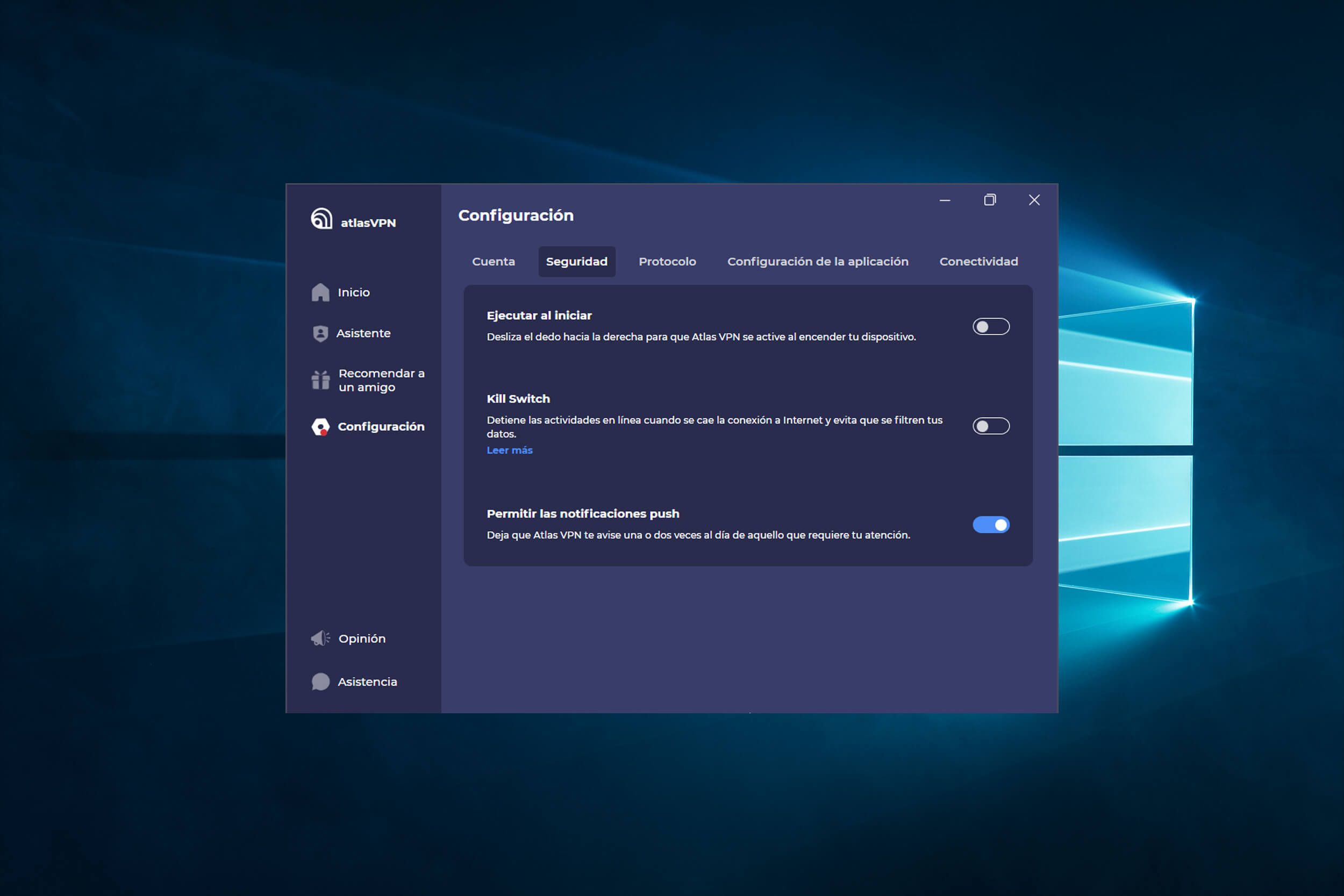Click the atlasVPN brand name text
This screenshot has width=1344, height=896.
coord(368,223)
